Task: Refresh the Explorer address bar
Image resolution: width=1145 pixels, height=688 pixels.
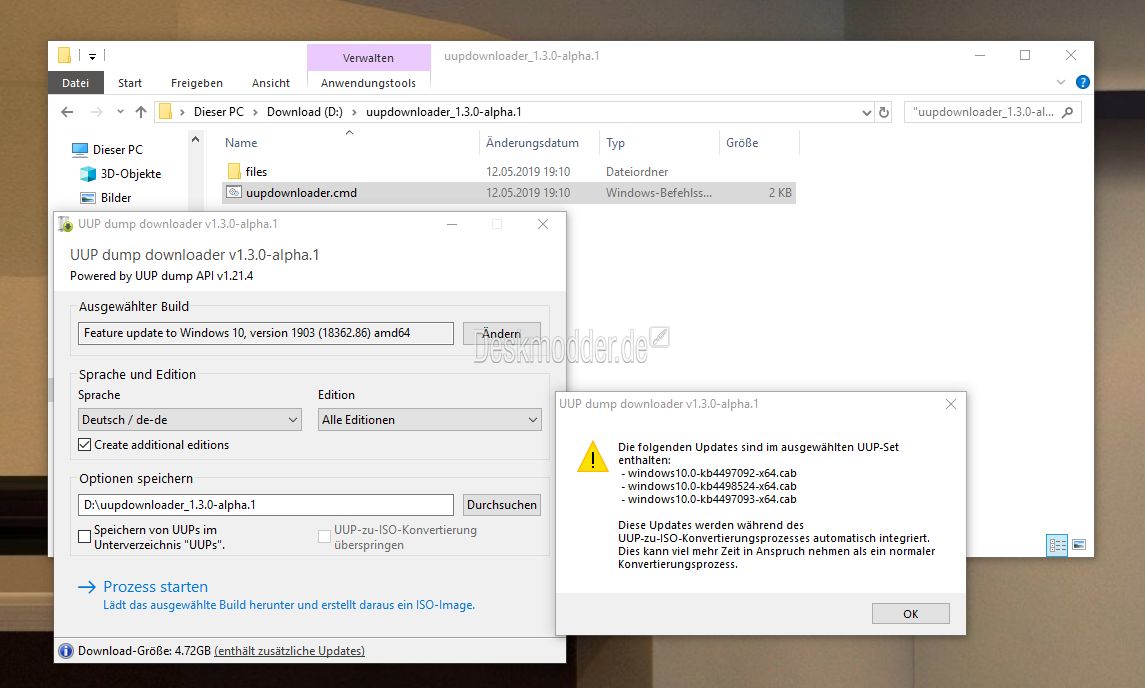Action: [x=884, y=112]
